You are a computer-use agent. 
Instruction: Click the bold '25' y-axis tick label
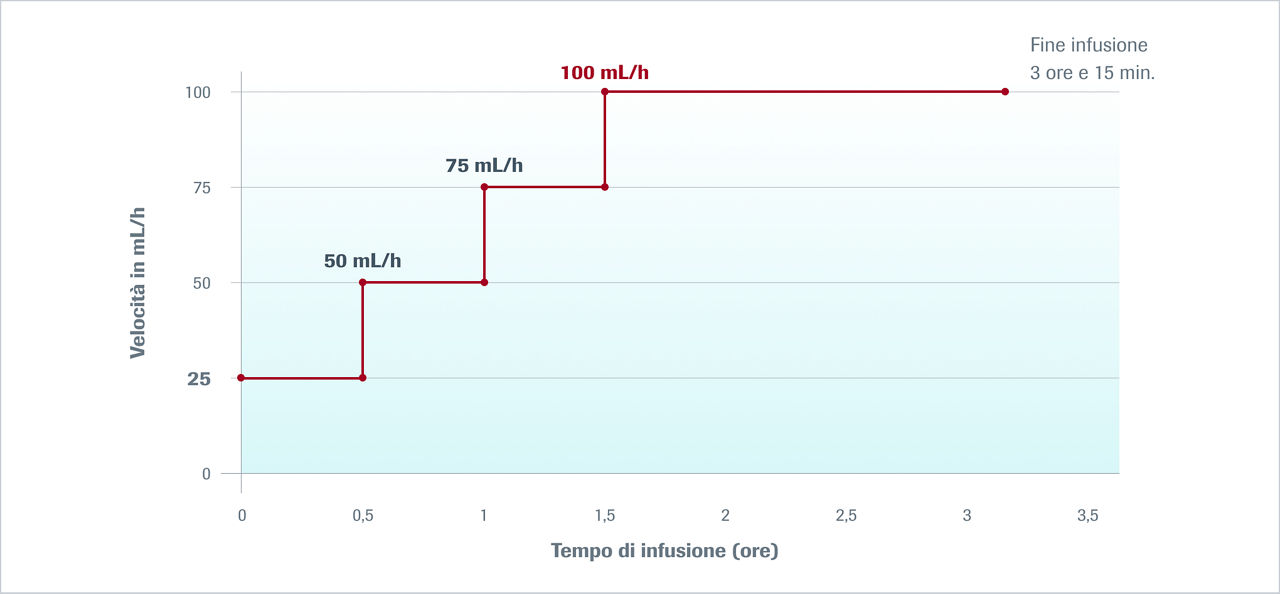click(x=198, y=379)
